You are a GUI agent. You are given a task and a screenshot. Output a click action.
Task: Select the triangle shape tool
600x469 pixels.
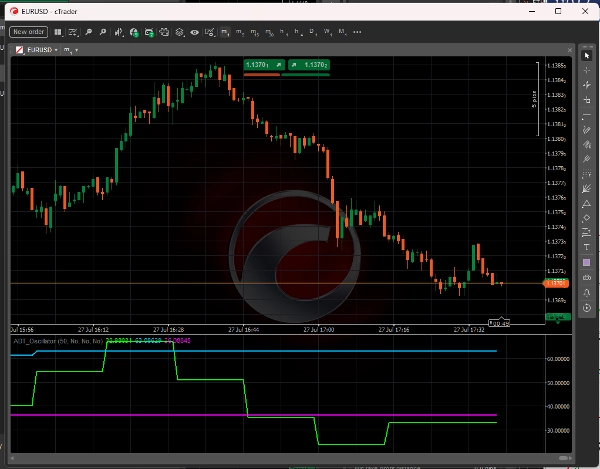[x=587, y=204]
